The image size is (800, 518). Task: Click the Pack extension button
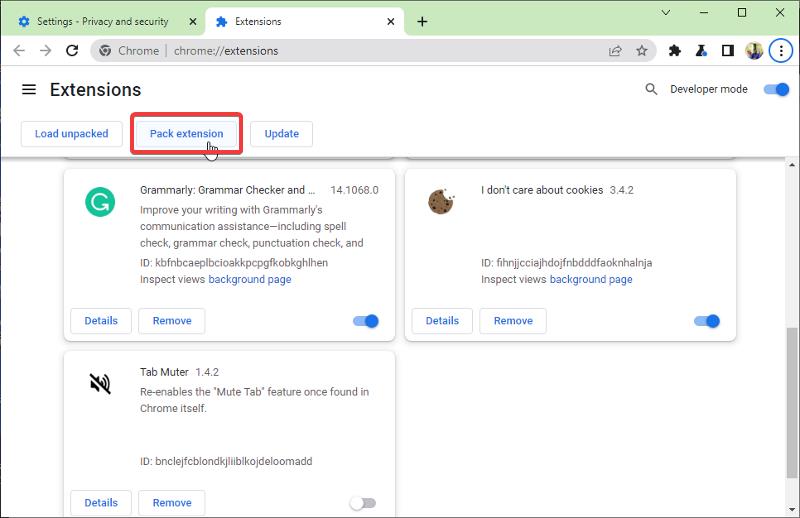click(186, 134)
